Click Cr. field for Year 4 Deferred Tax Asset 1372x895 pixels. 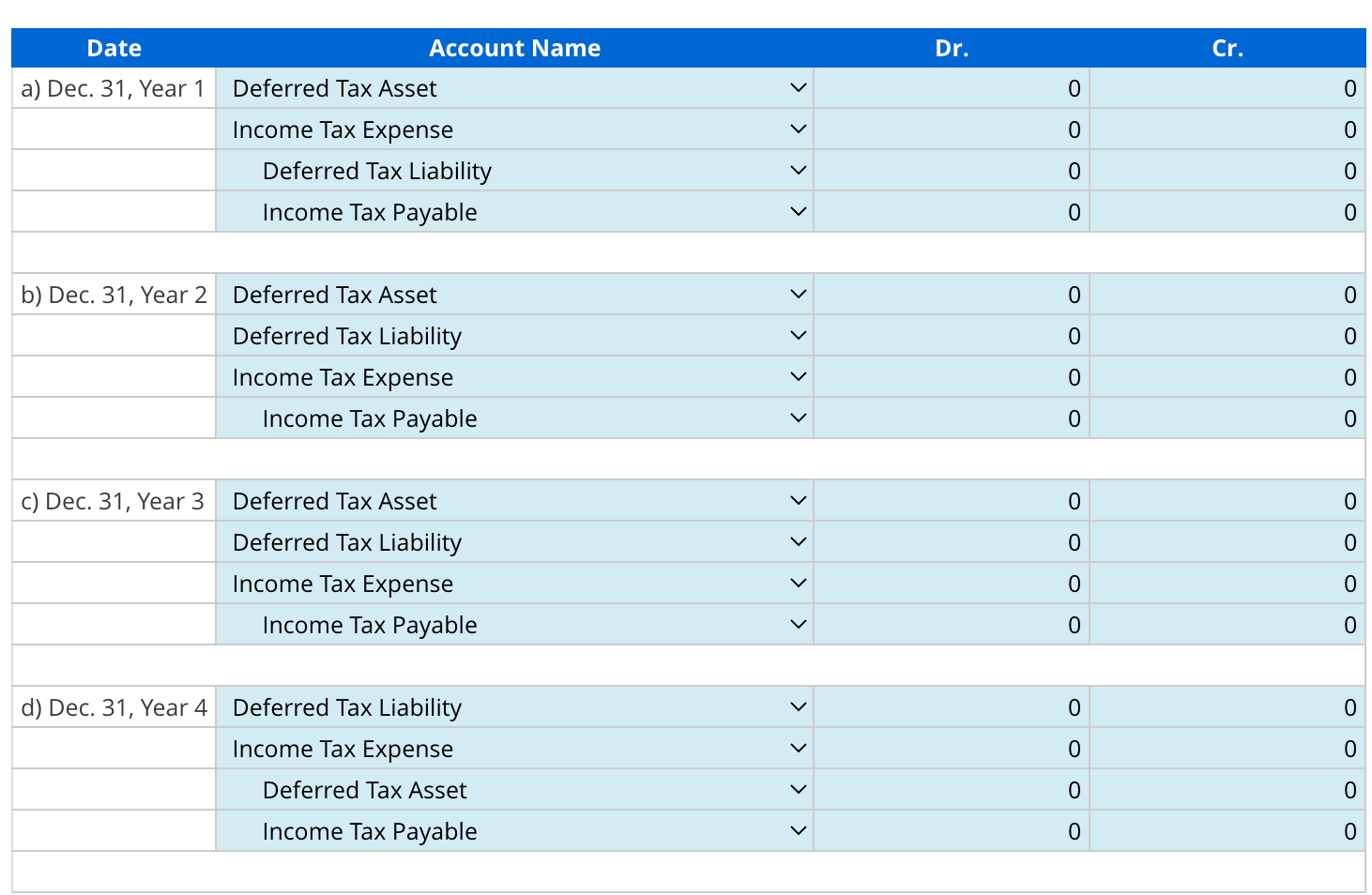click(x=1227, y=790)
